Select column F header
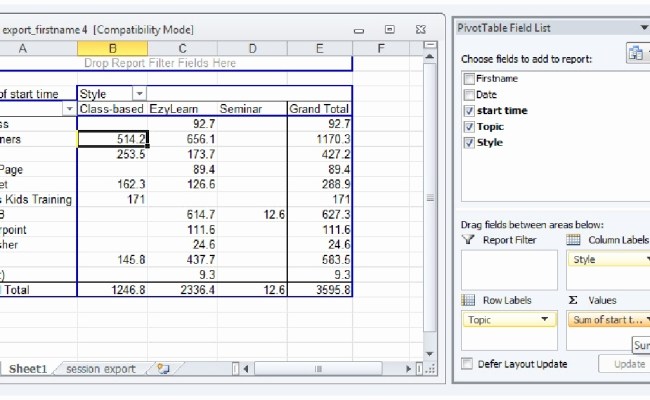Viewport: 650px width, 400px height. [x=381, y=48]
